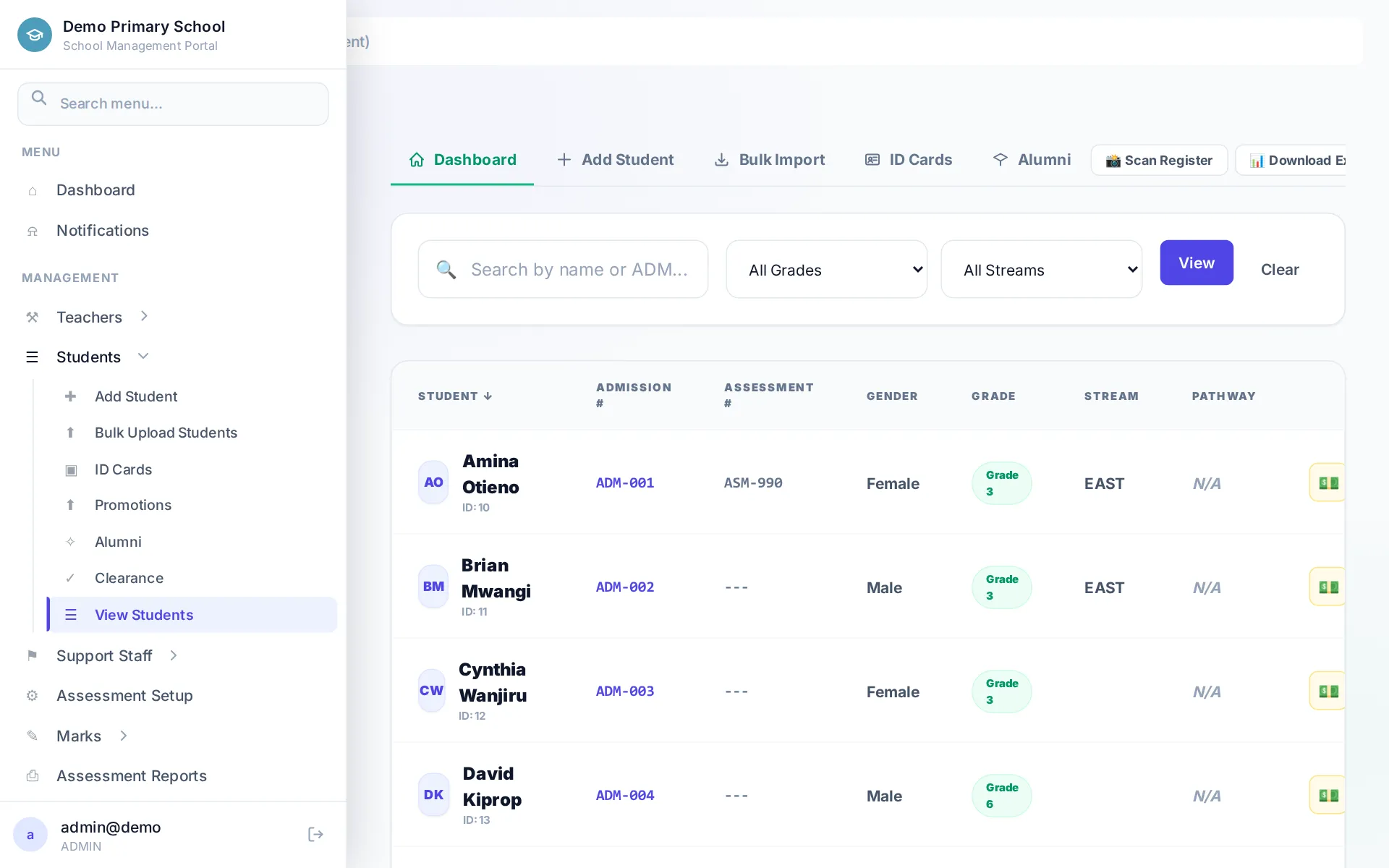
Task: Click the Scan Register button
Action: click(x=1159, y=160)
